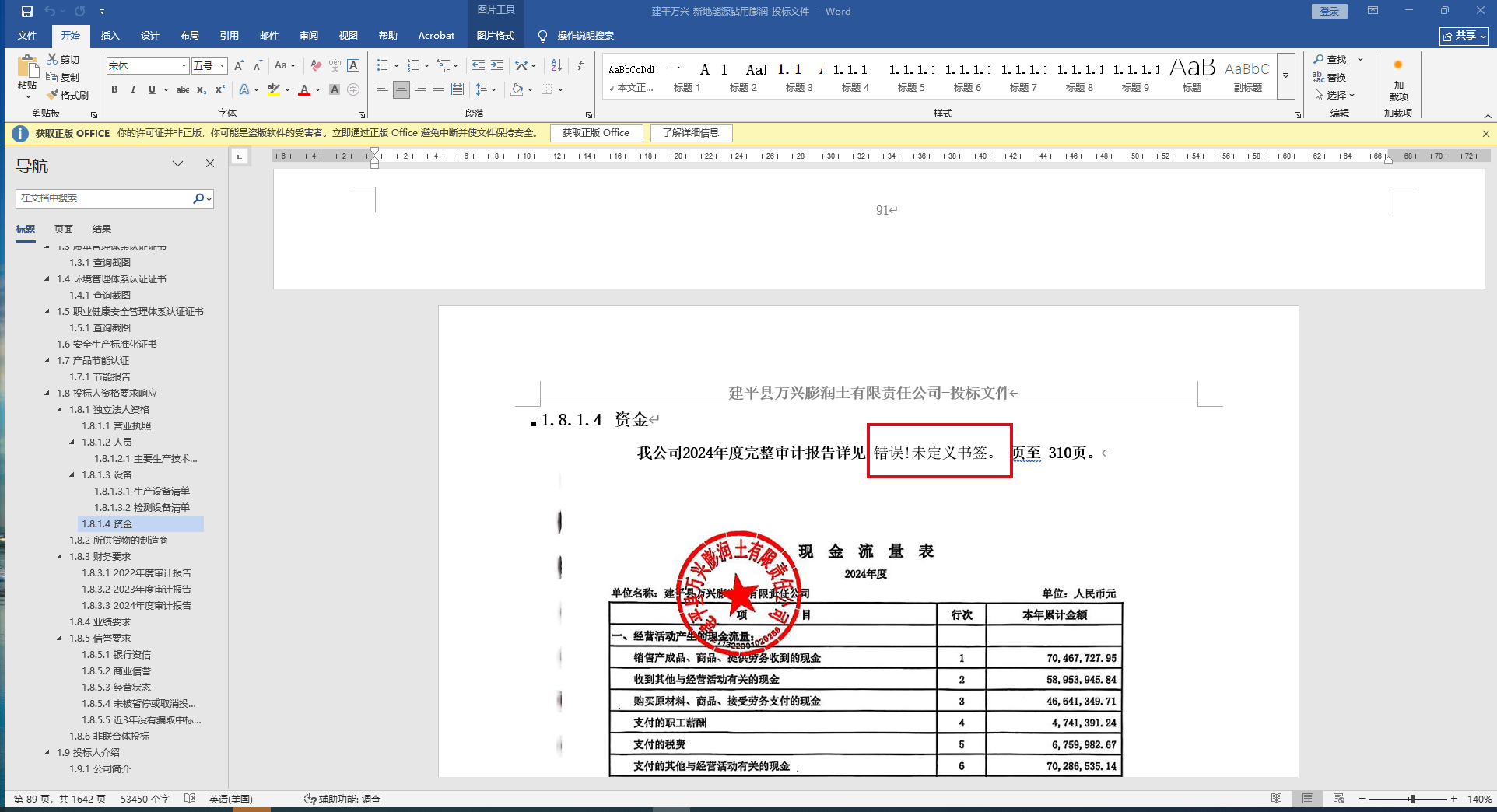Viewport: 1497px width, 812px height.
Task: Toggle align left
Action: pyautogui.click(x=382, y=89)
